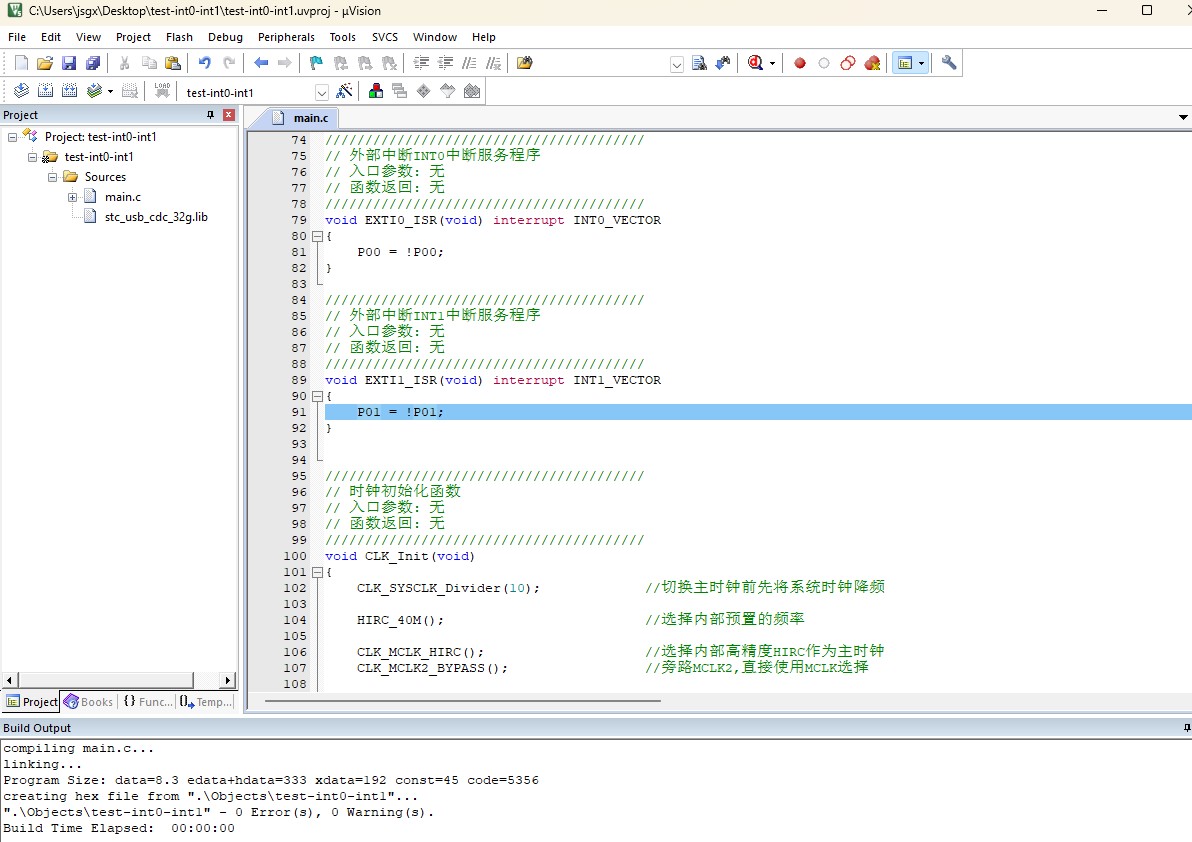The height and width of the screenshot is (842, 1192).
Task: Collapse the Sources group in the project tree
Action: (52, 177)
